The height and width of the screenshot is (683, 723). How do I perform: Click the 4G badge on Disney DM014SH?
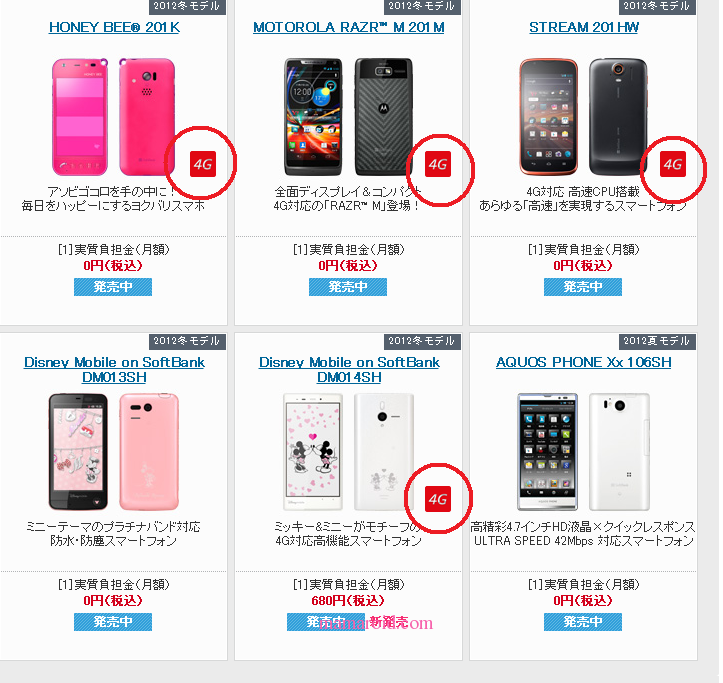[x=438, y=499]
